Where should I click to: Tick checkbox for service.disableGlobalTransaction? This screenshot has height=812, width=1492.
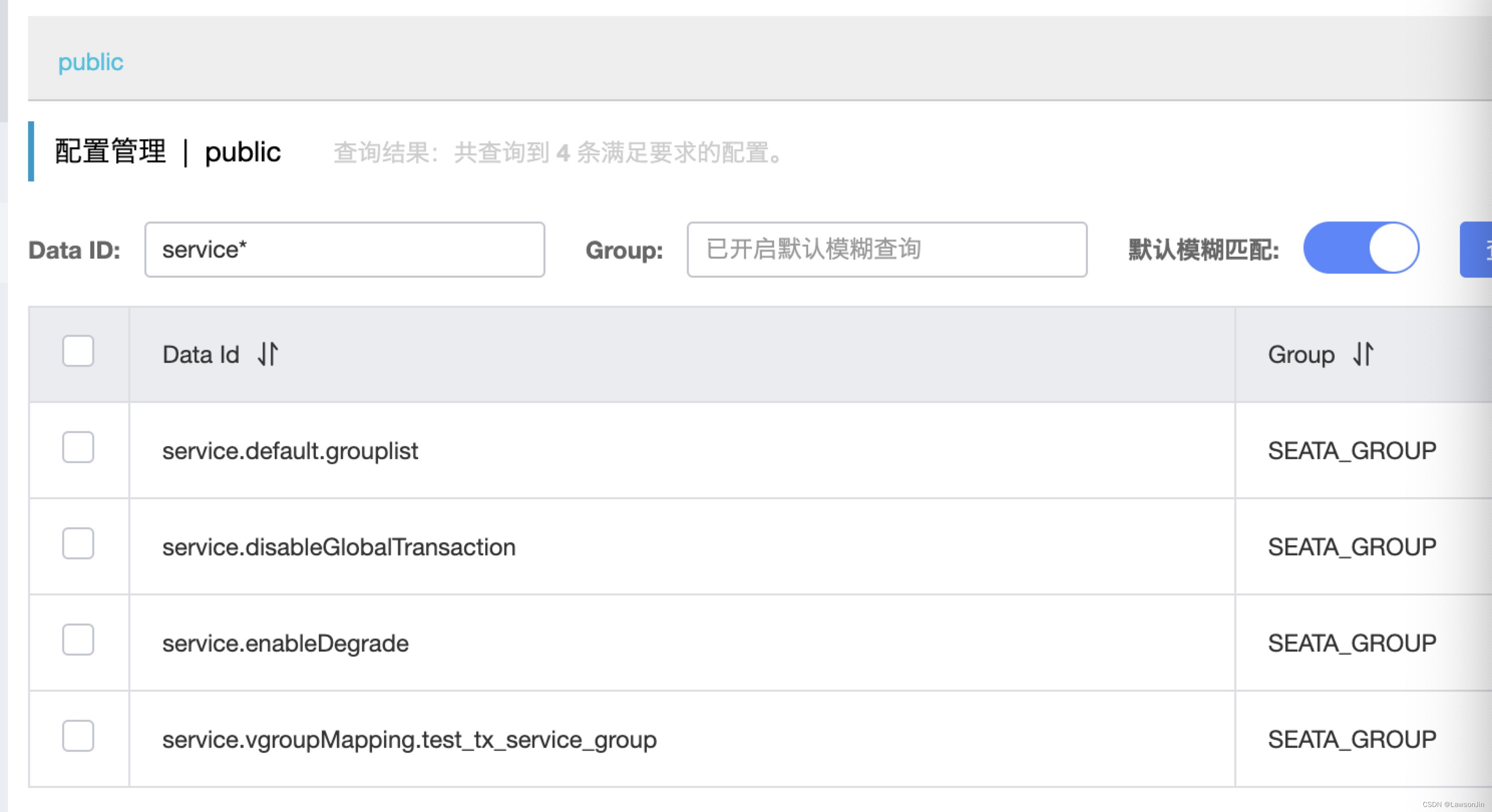pos(78,543)
